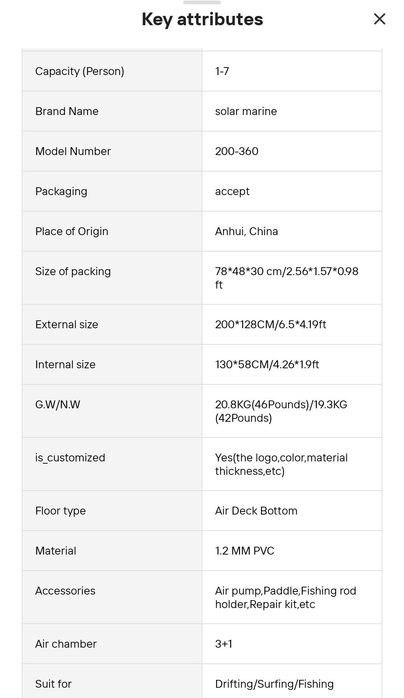Viewport: 404px width, 698px height.
Task: Select the 1.2 MM PVC material value
Action: click(244, 551)
